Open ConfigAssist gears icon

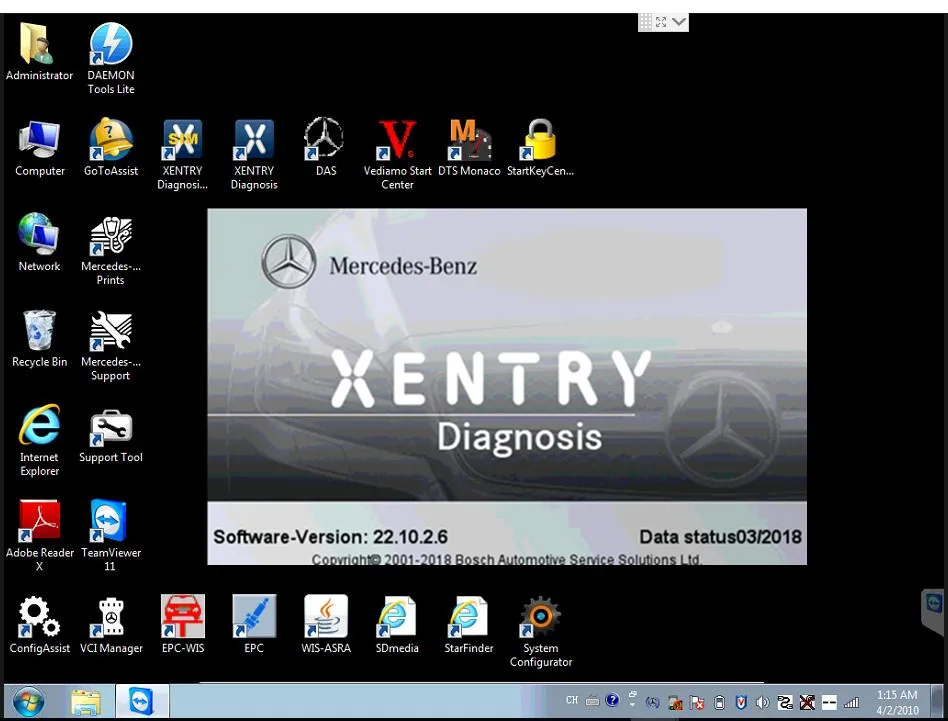coord(39,625)
